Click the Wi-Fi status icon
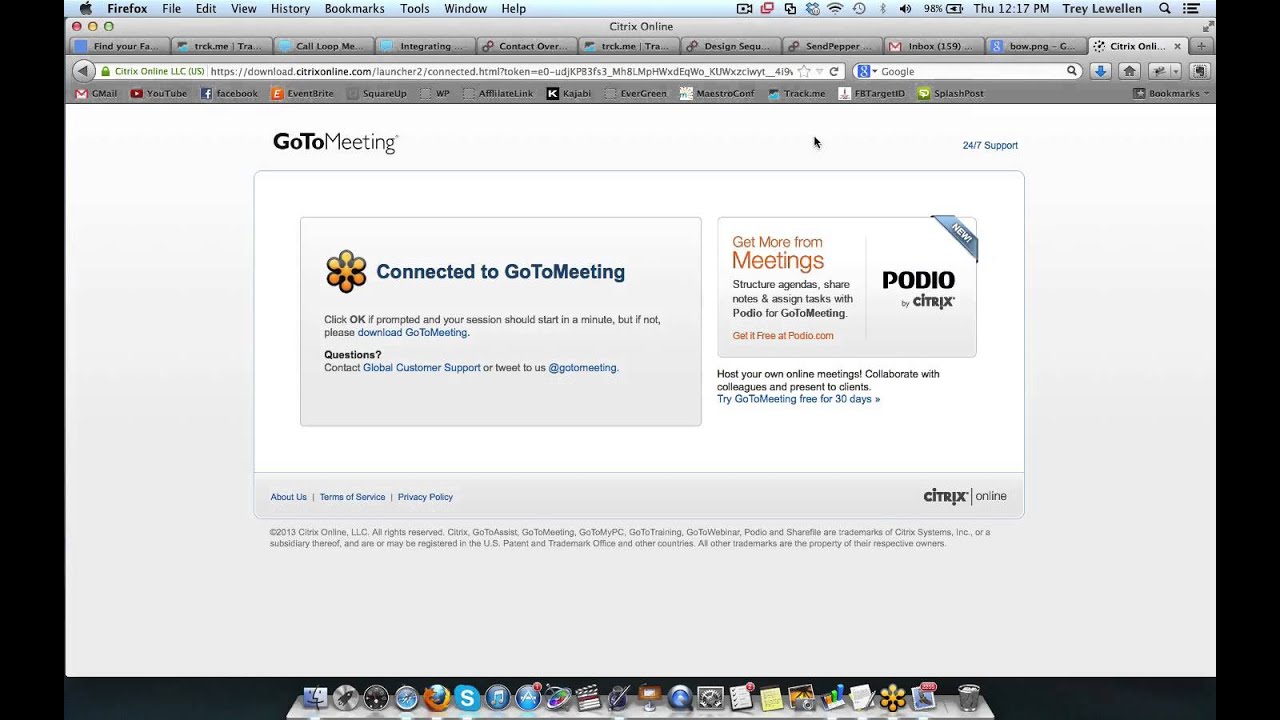Image resolution: width=1280 pixels, height=720 pixels. point(835,9)
